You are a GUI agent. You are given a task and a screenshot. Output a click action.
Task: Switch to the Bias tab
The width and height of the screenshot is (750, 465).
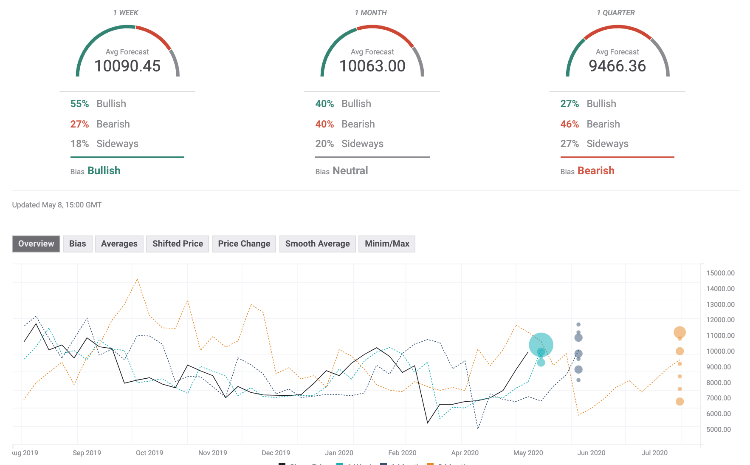tap(77, 243)
